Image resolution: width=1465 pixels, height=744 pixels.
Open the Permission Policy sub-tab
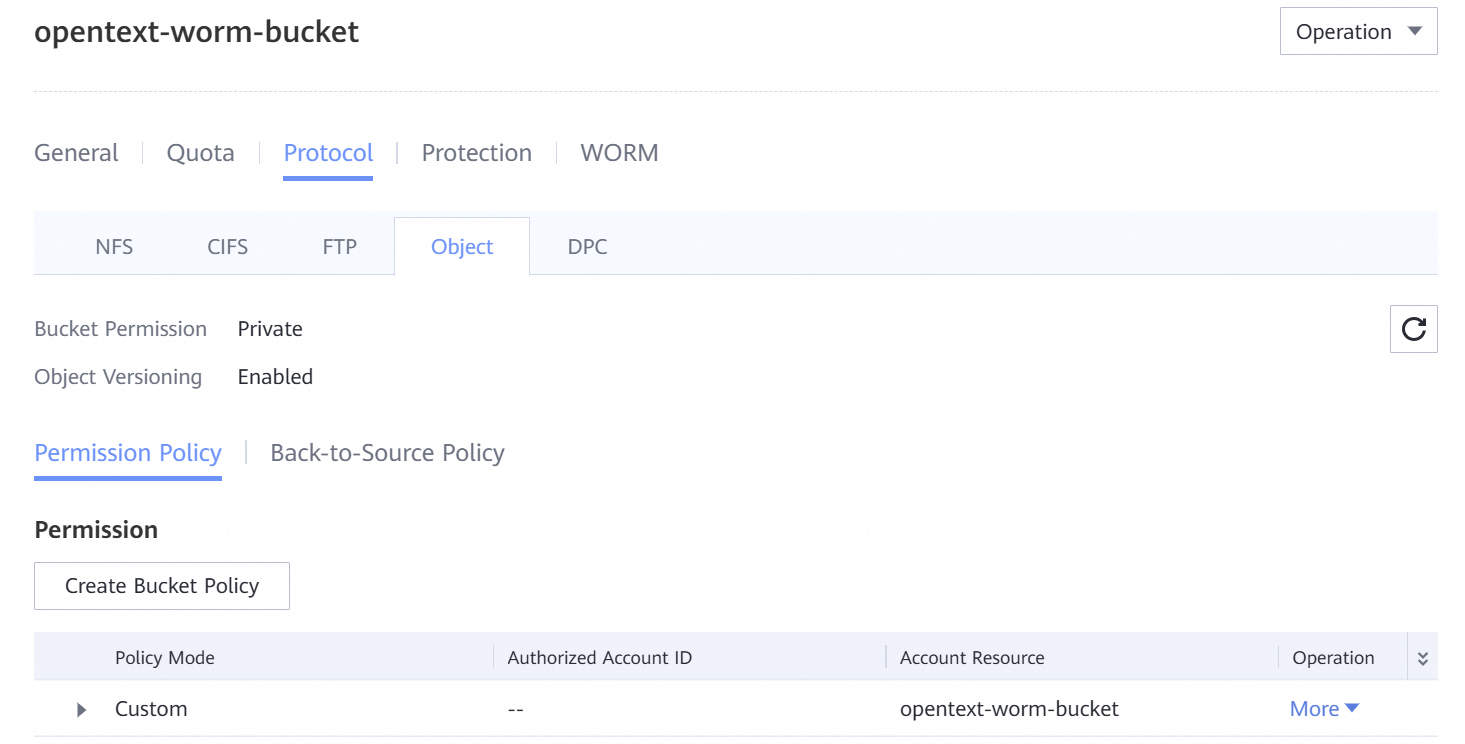click(128, 453)
